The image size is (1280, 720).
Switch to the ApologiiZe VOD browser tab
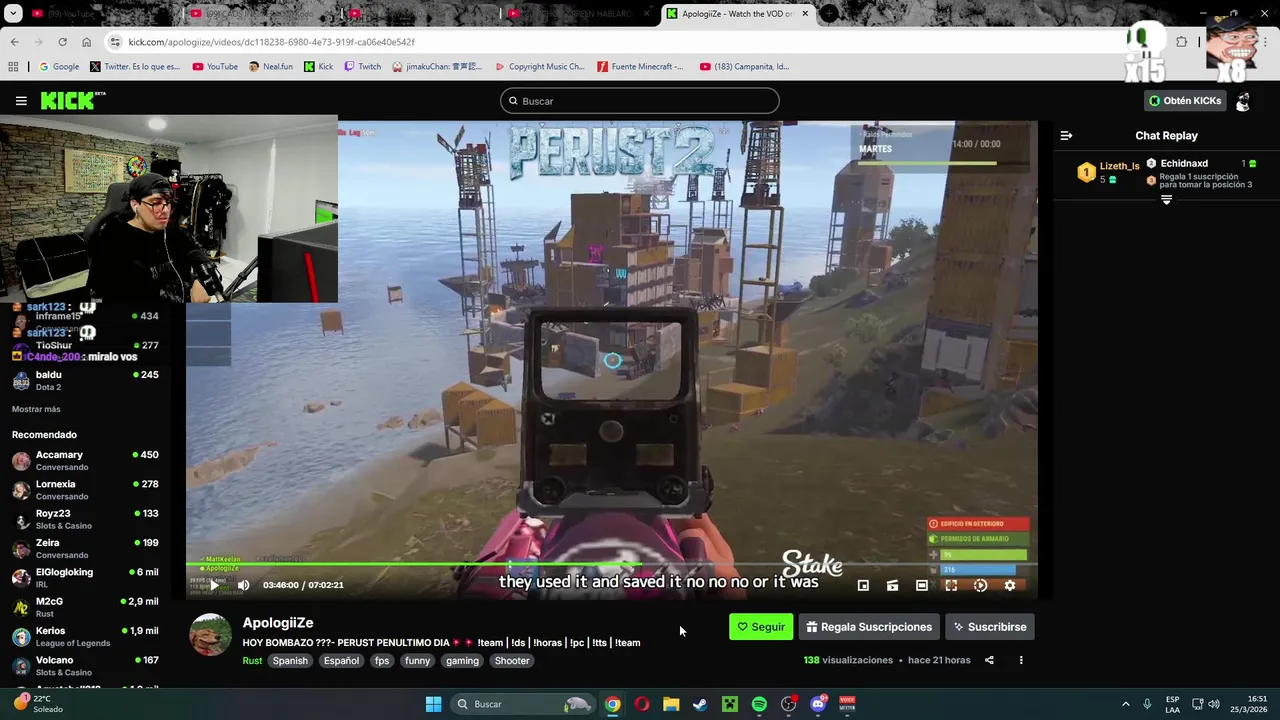click(x=737, y=14)
